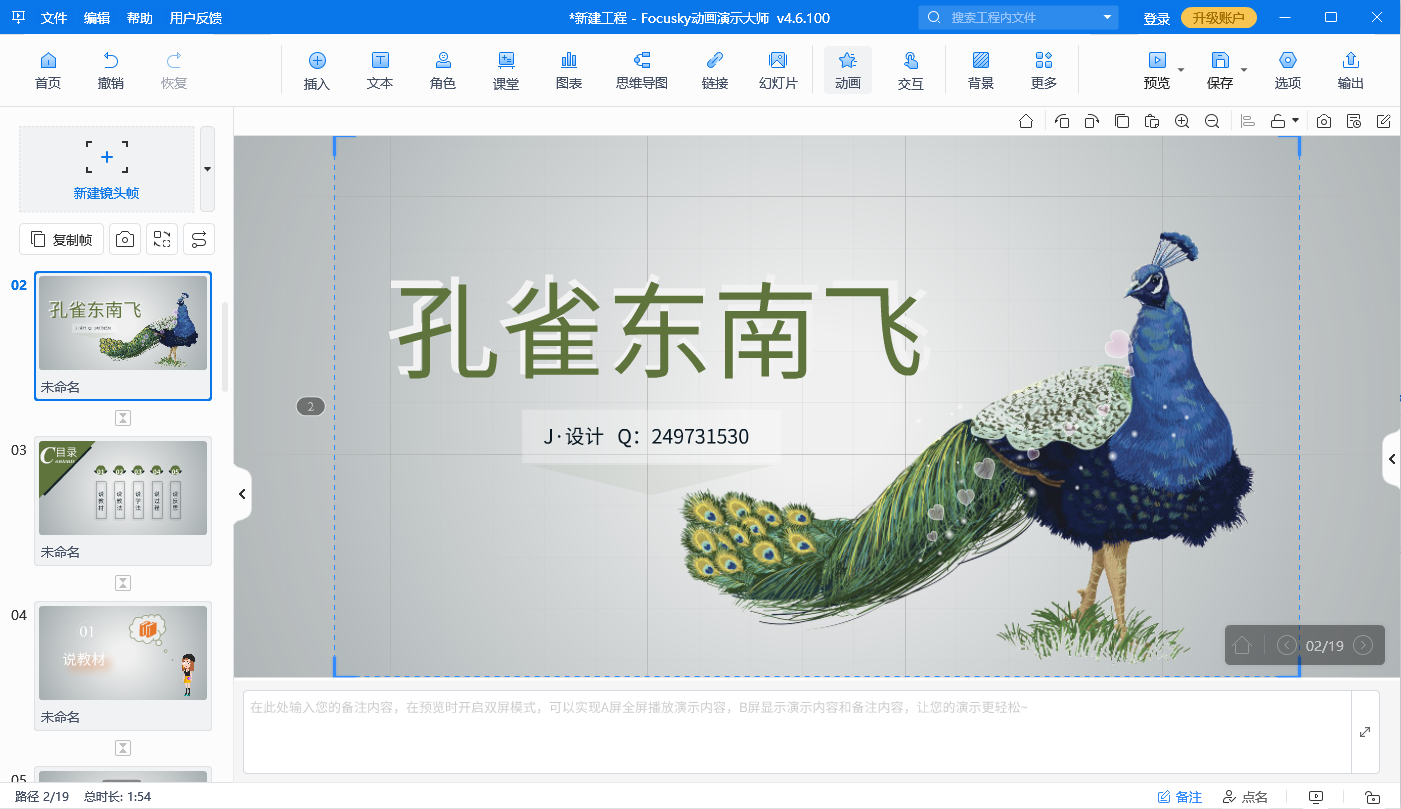Open the 更多 (More) tools menu

[x=1044, y=71]
